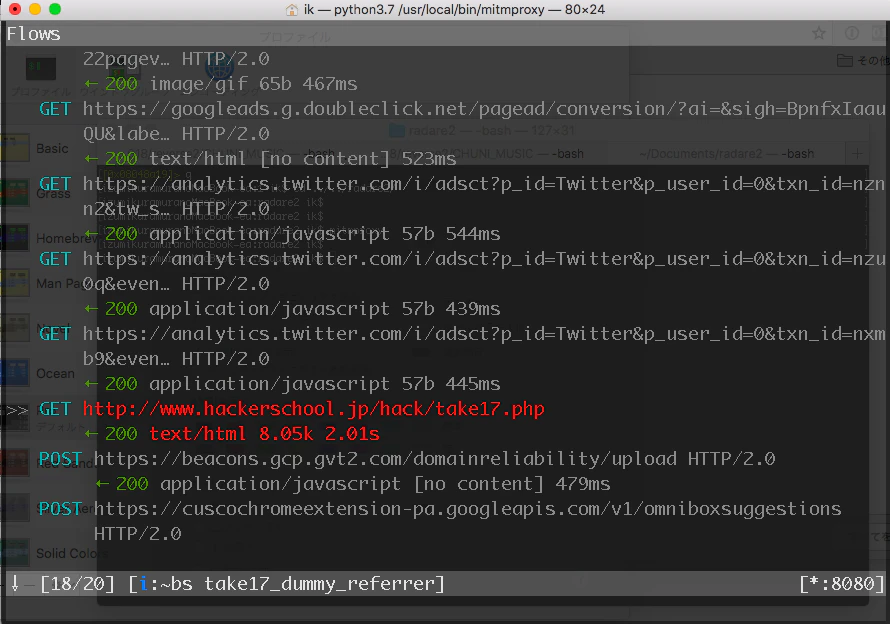Select the googleads.g.doubleclick.net GET flow
The width and height of the screenshot is (890, 624).
pos(462,121)
